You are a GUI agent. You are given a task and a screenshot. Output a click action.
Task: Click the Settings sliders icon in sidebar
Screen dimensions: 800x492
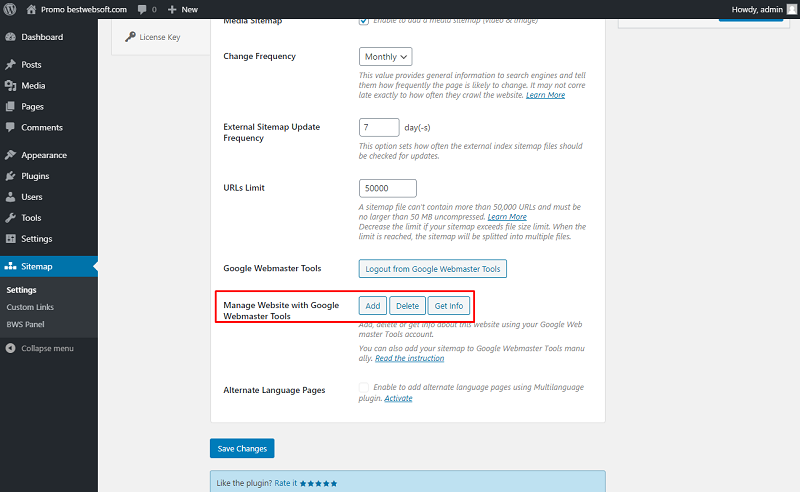pos(10,238)
